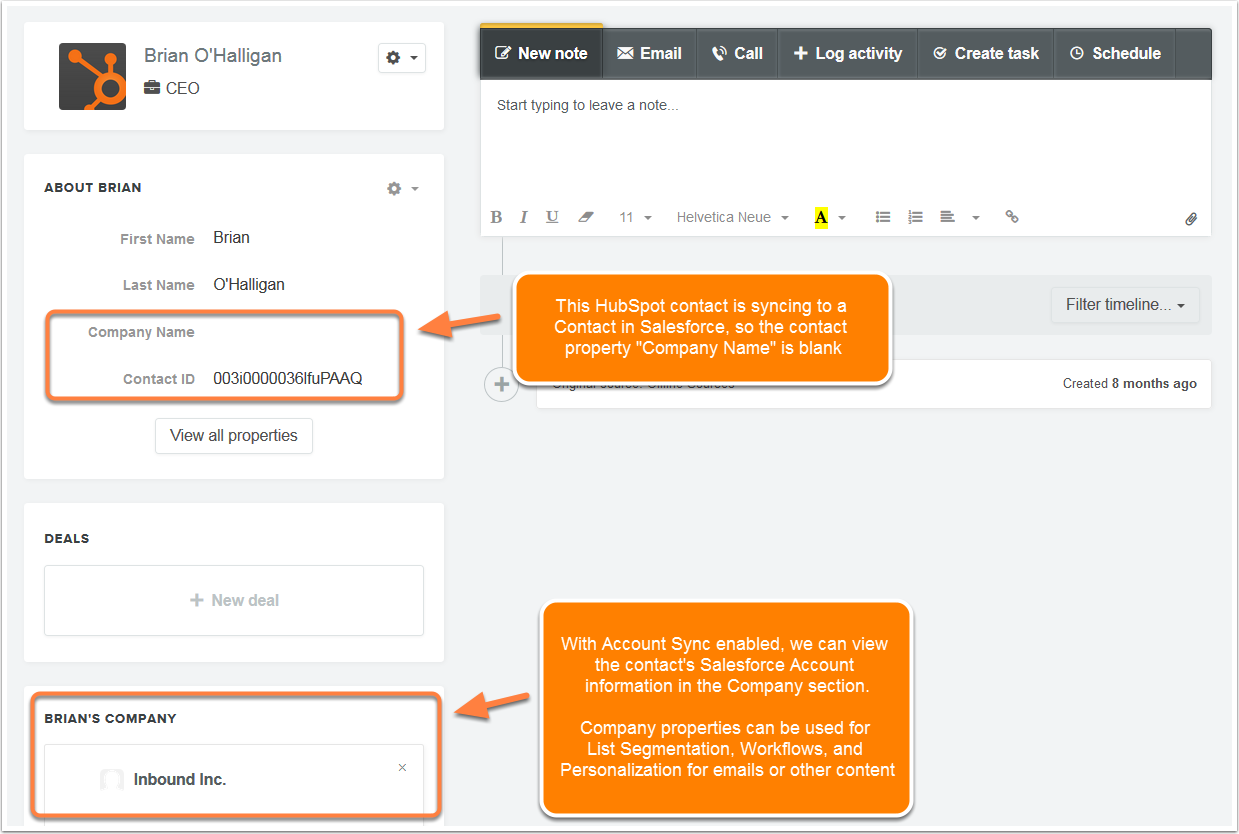Insert a numbered list
The image size is (1239, 834).
(x=915, y=217)
